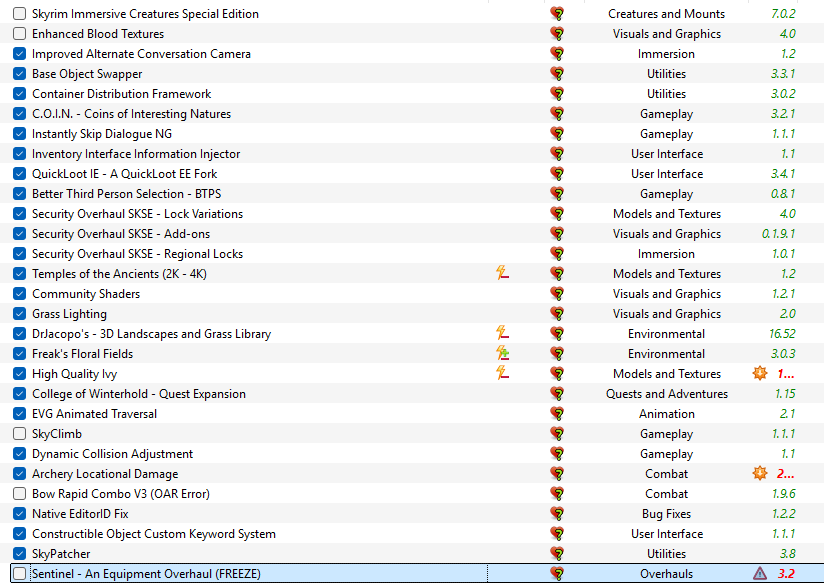
Task: Click the overwrite conflict icon for Freak's Floral Fields
Action: pyautogui.click(x=502, y=353)
